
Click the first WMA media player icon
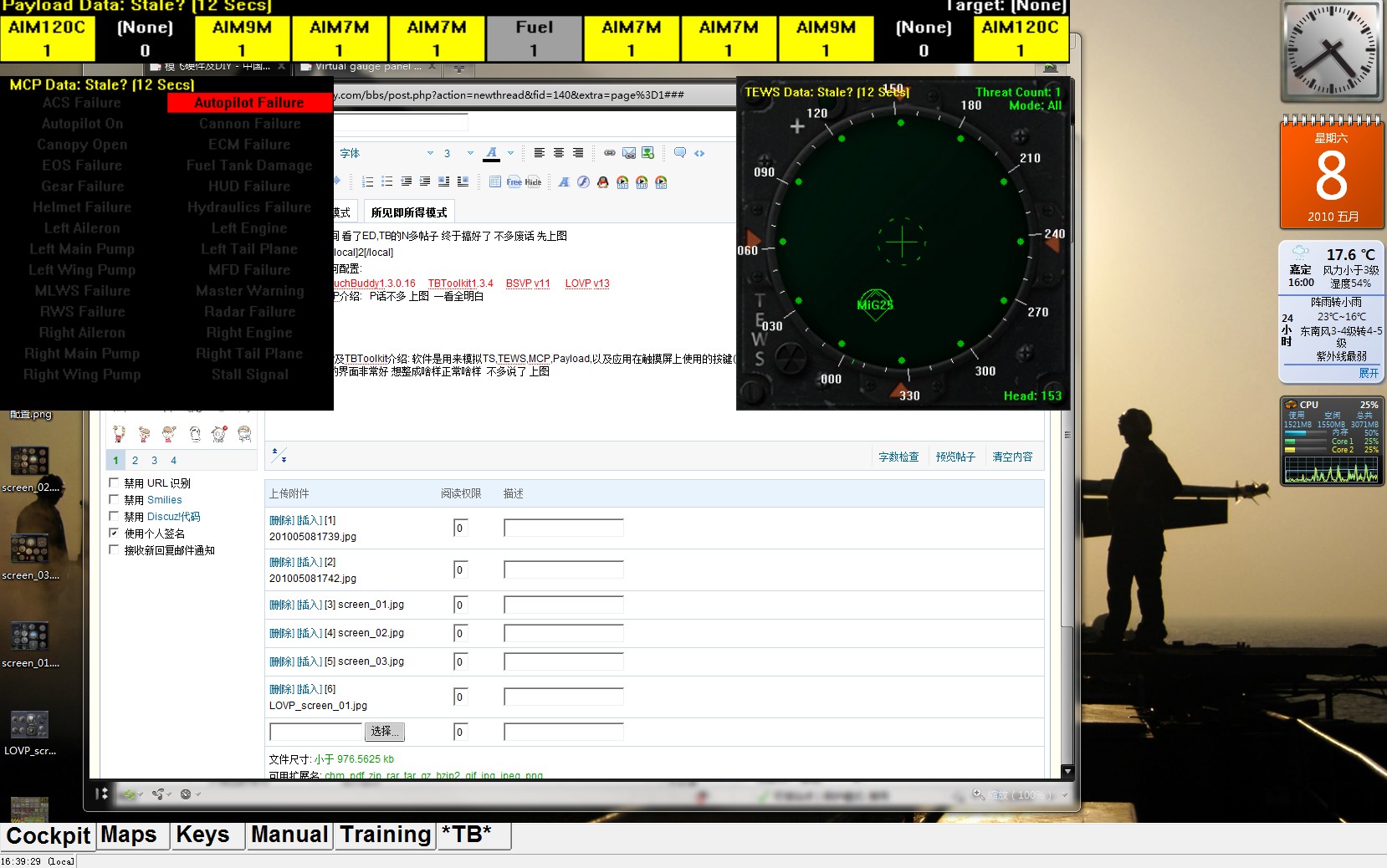[622, 181]
